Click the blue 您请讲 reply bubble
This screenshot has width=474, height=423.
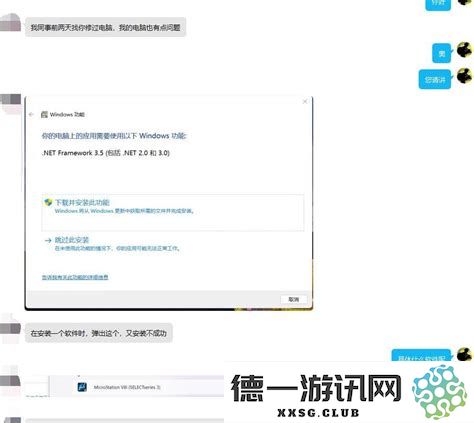pos(435,80)
